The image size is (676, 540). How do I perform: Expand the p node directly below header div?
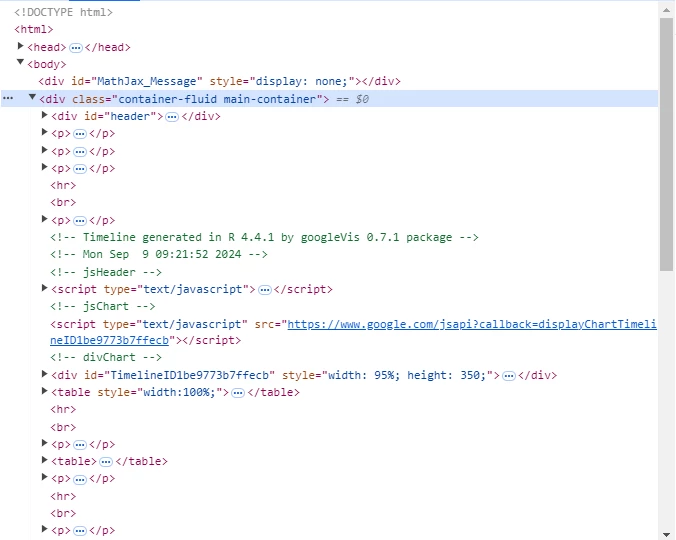click(44, 132)
